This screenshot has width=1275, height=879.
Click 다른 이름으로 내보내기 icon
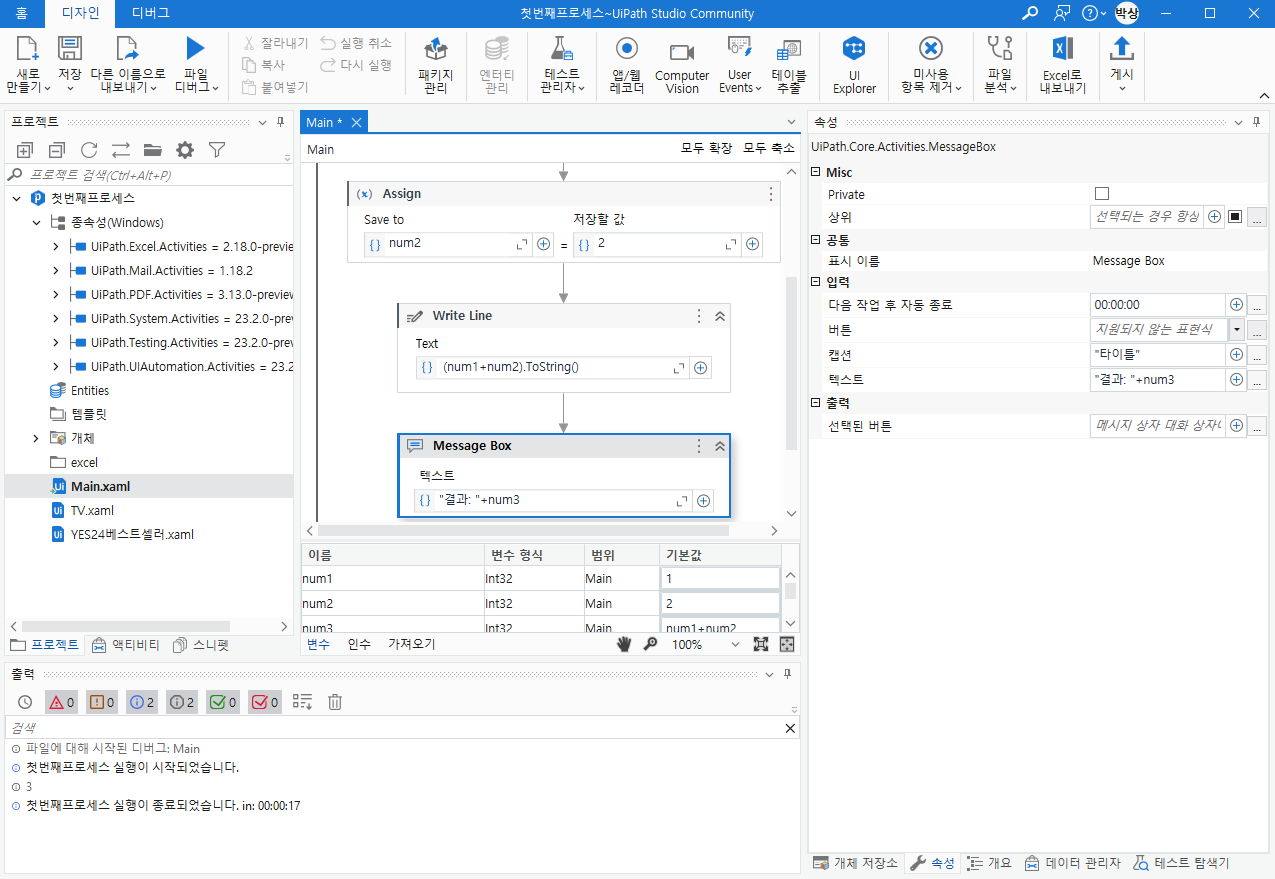point(127,49)
